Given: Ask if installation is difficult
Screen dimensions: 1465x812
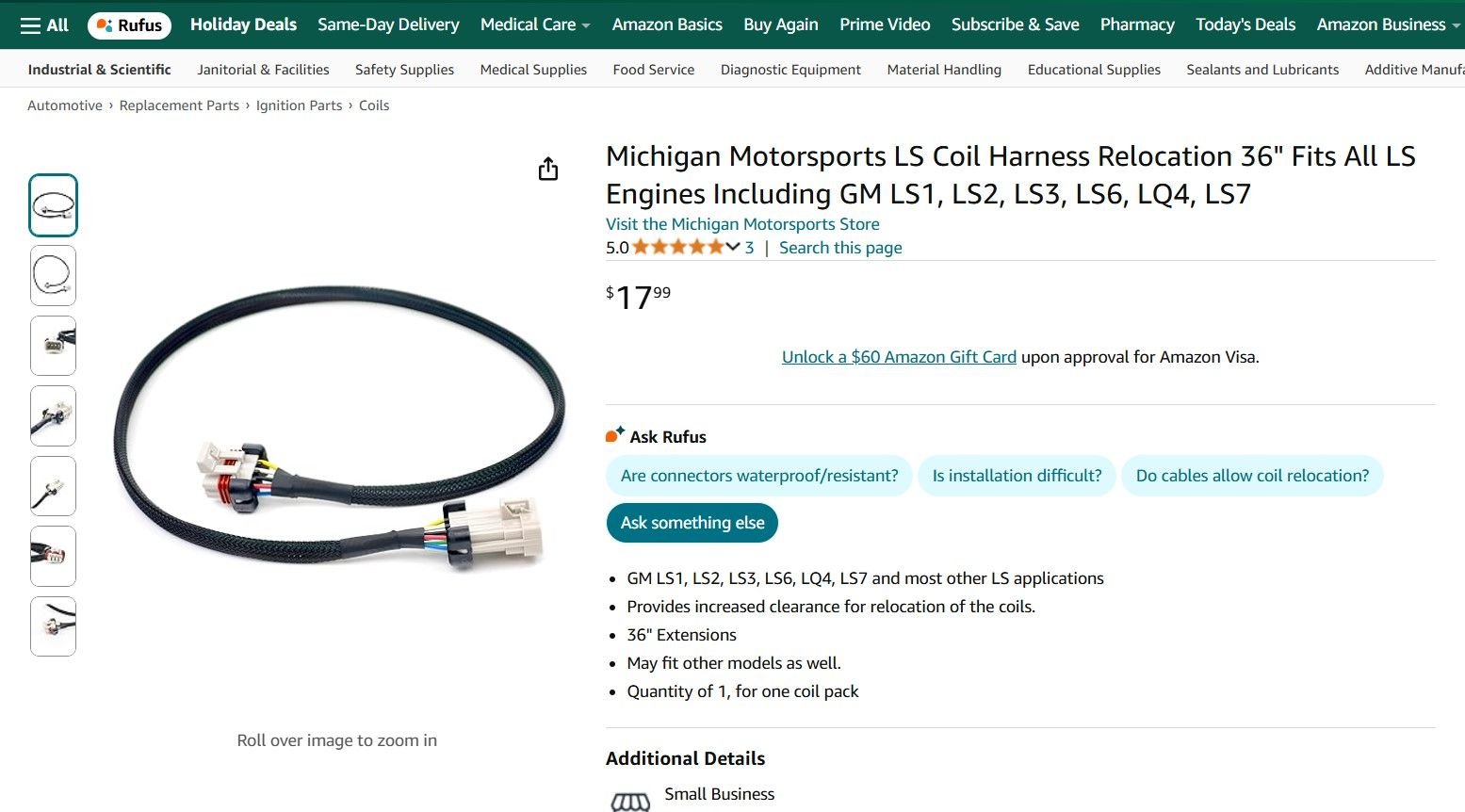Looking at the screenshot, I should pyautogui.click(x=1017, y=476).
